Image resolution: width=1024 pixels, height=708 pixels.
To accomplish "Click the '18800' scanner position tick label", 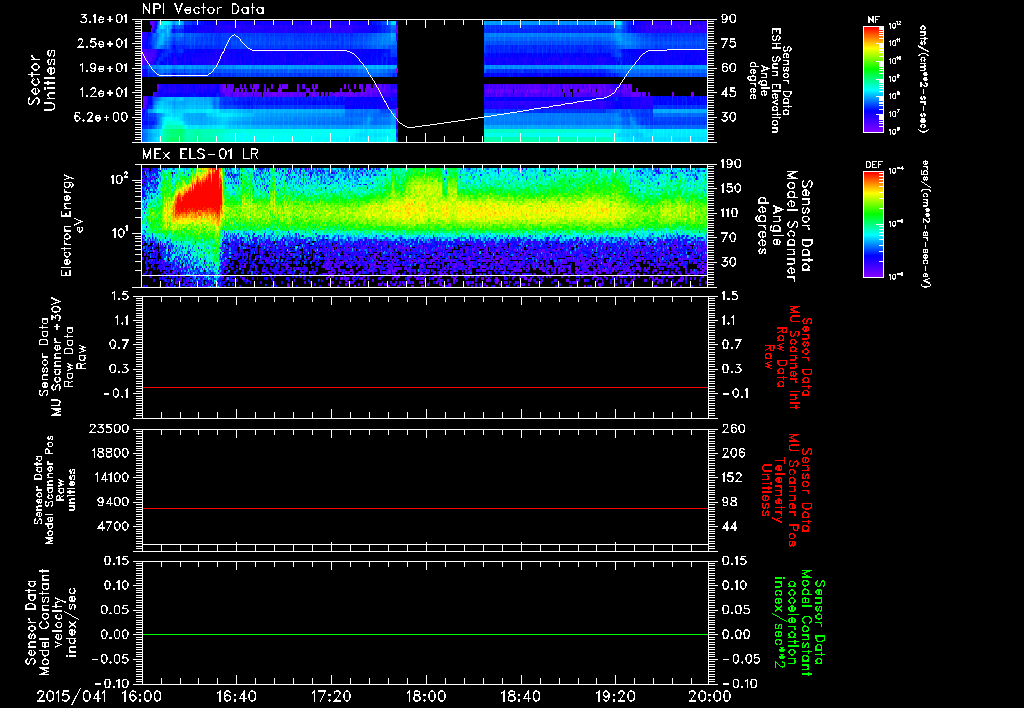I will coord(109,453).
